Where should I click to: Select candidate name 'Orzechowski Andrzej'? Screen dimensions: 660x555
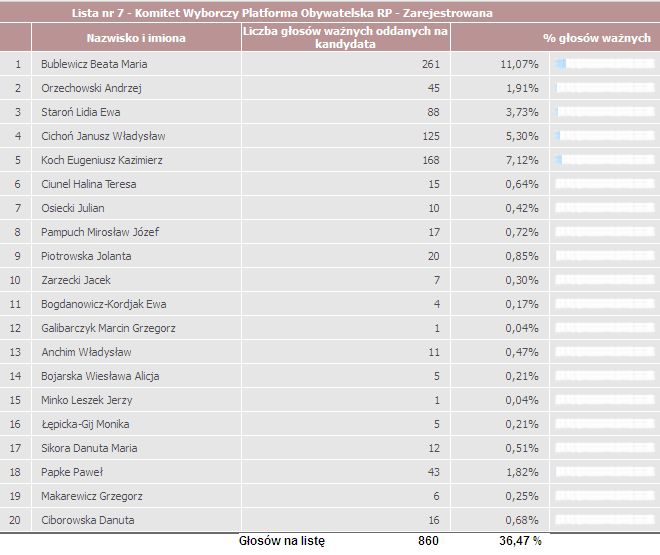pos(91,88)
